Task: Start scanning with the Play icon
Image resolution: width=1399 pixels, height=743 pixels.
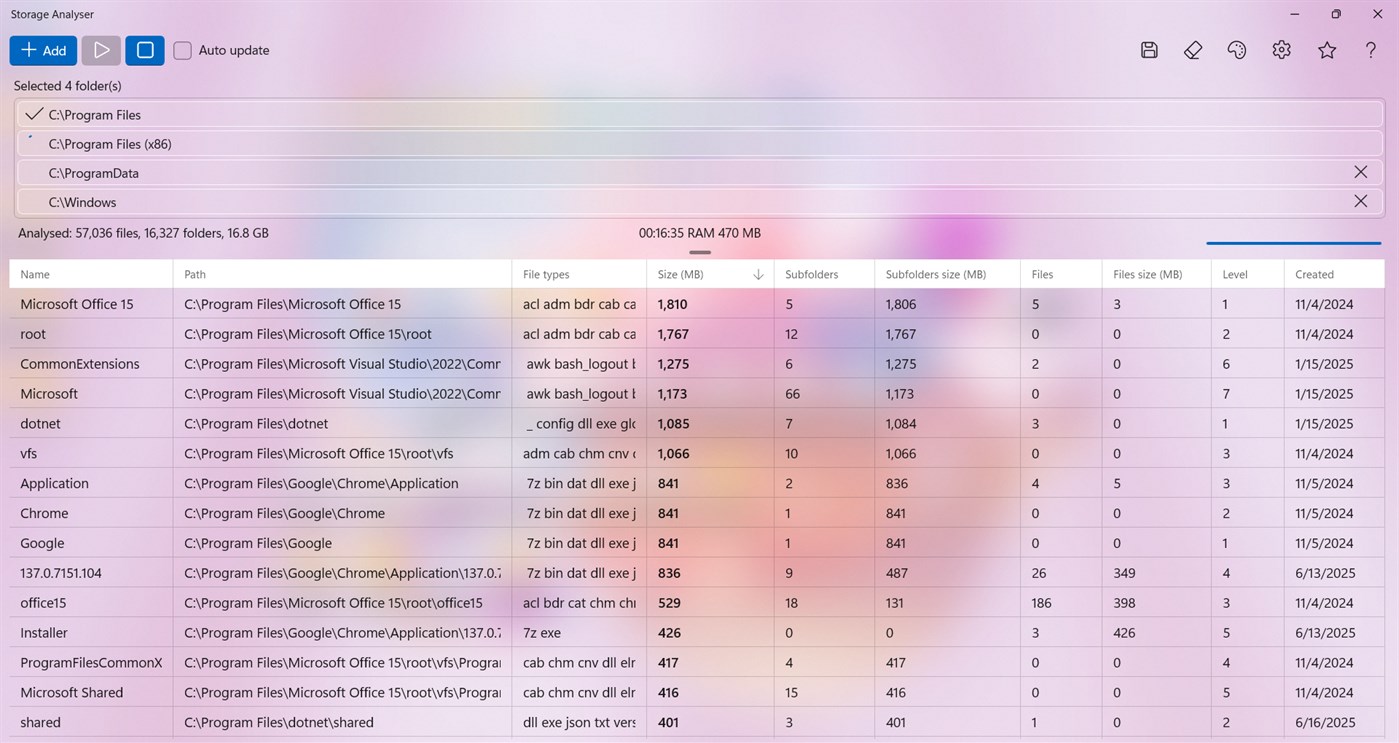Action: click(100, 49)
